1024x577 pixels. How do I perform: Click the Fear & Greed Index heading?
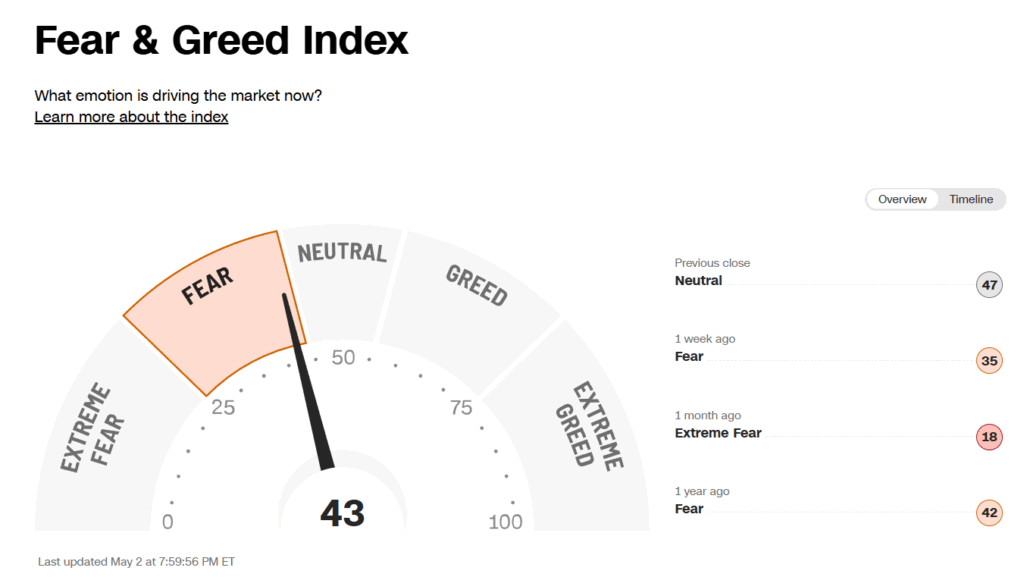click(221, 40)
